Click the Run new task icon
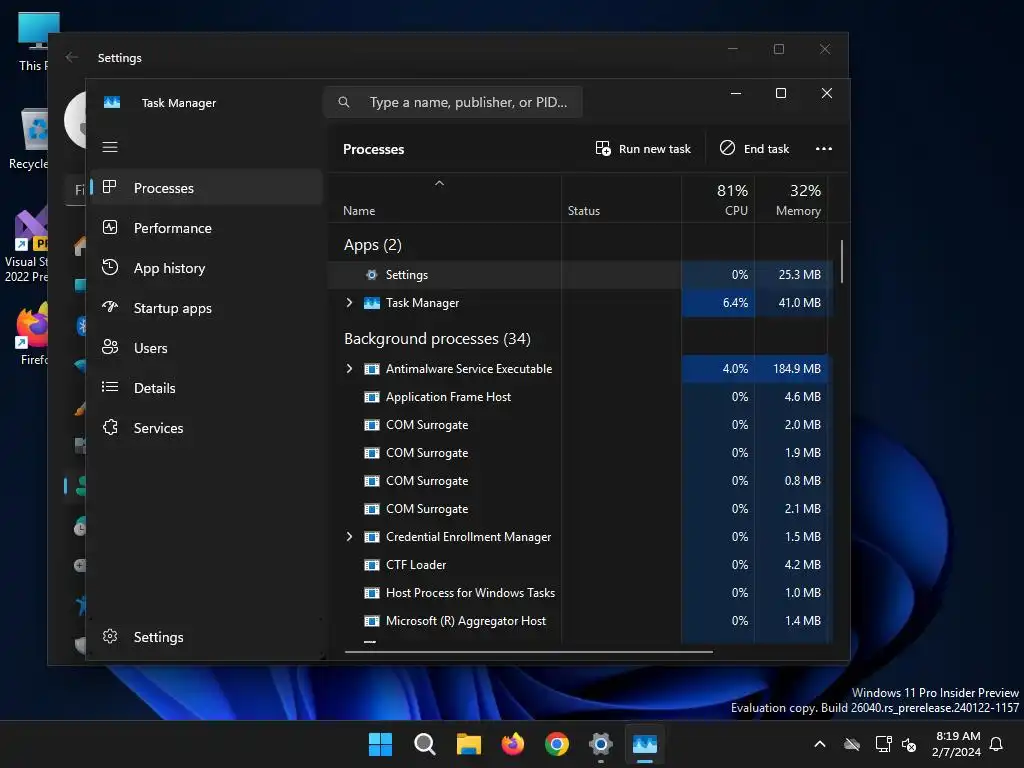The image size is (1024, 768). (x=603, y=148)
